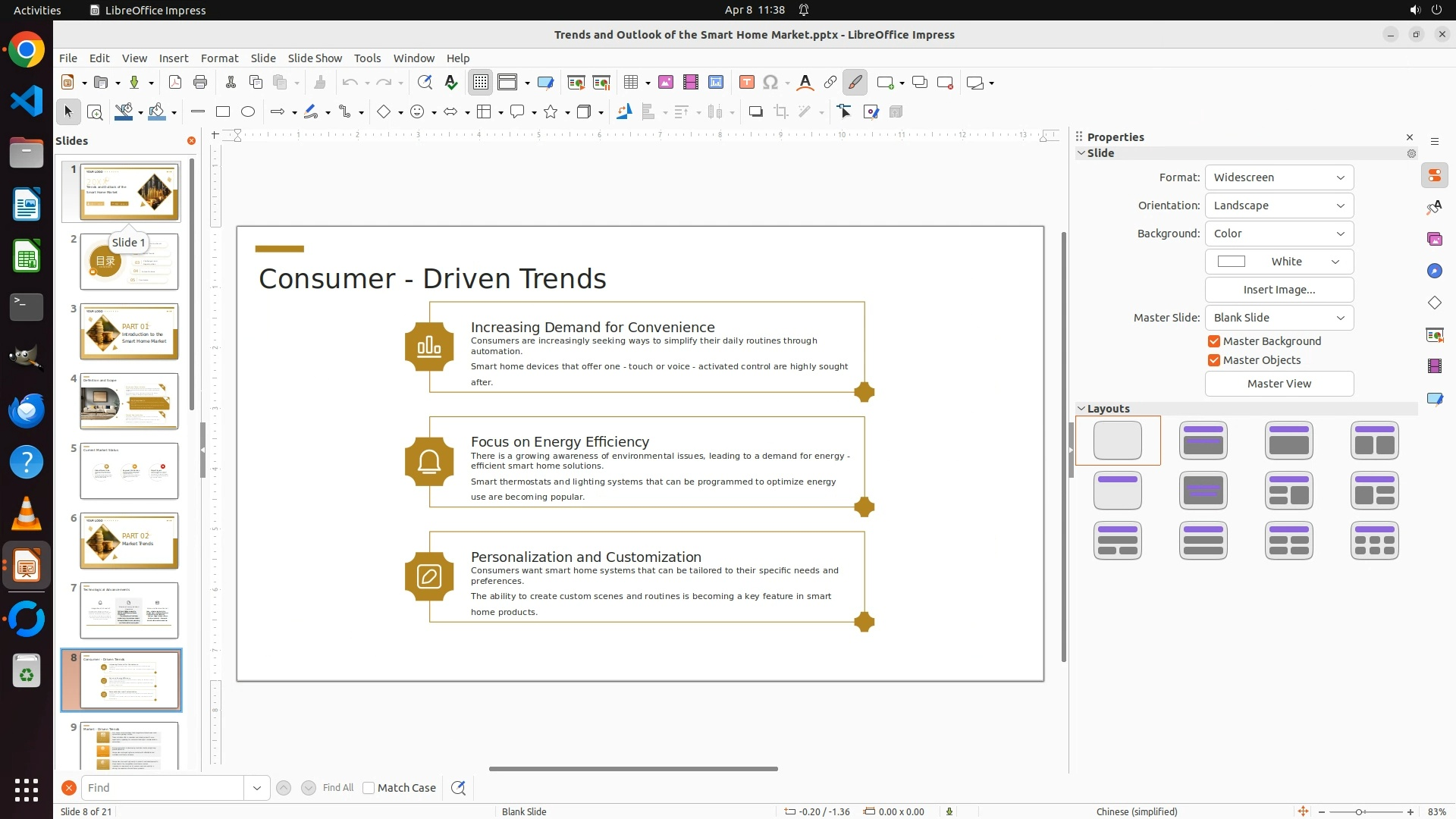Select the Ellipse shape tool

click(x=248, y=112)
